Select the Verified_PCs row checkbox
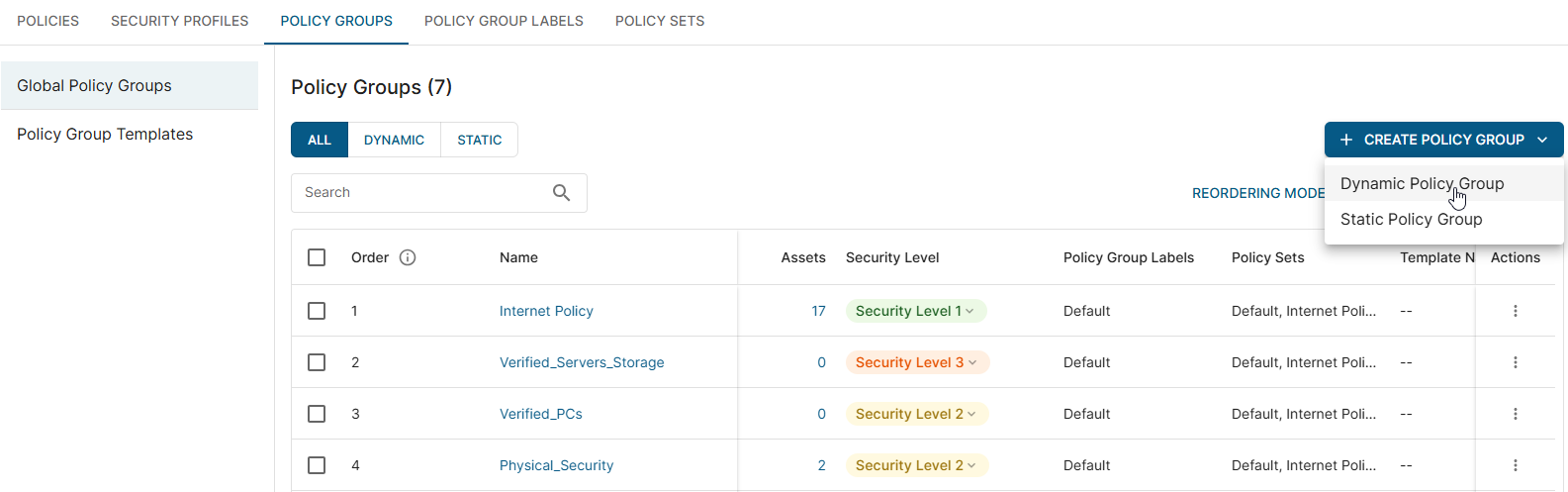1568x492 pixels. click(x=317, y=414)
